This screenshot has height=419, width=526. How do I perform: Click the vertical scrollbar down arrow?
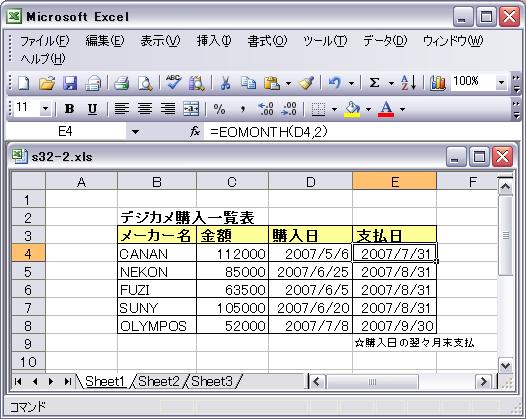(x=506, y=365)
